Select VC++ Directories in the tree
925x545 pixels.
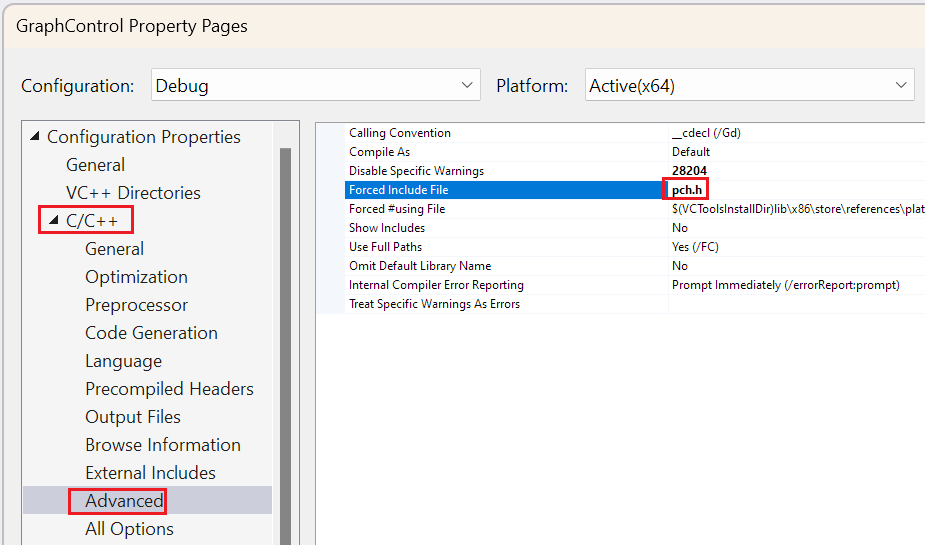pyautogui.click(x=133, y=193)
